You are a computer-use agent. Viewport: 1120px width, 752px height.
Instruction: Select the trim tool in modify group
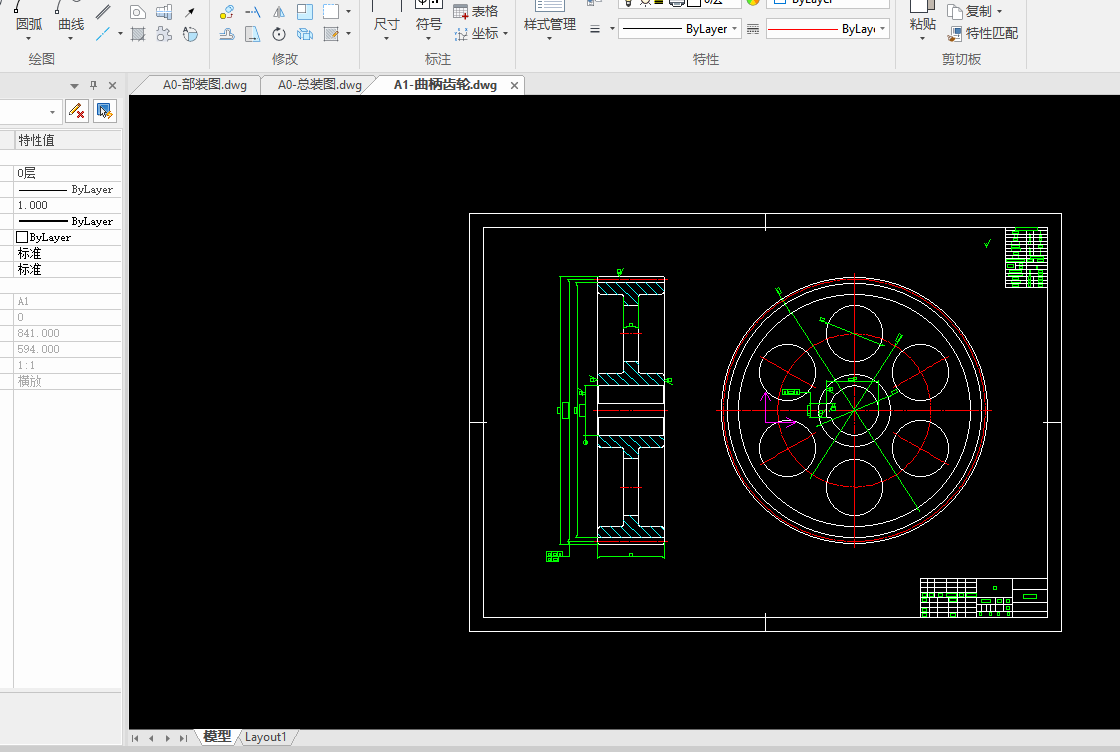253,11
